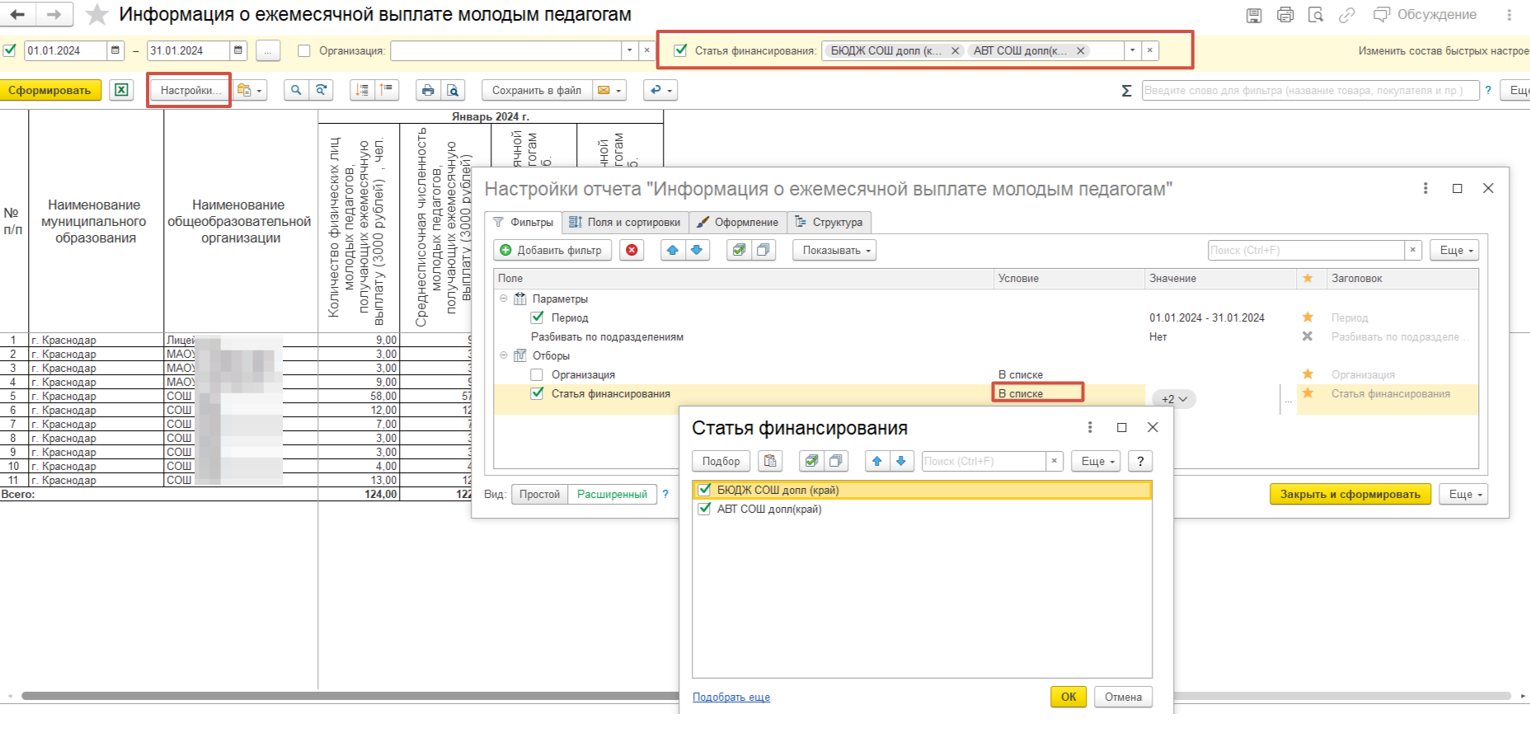1530x741 pixels.
Task: Enable the Организация checkbox in filter tree
Action: pos(537,375)
